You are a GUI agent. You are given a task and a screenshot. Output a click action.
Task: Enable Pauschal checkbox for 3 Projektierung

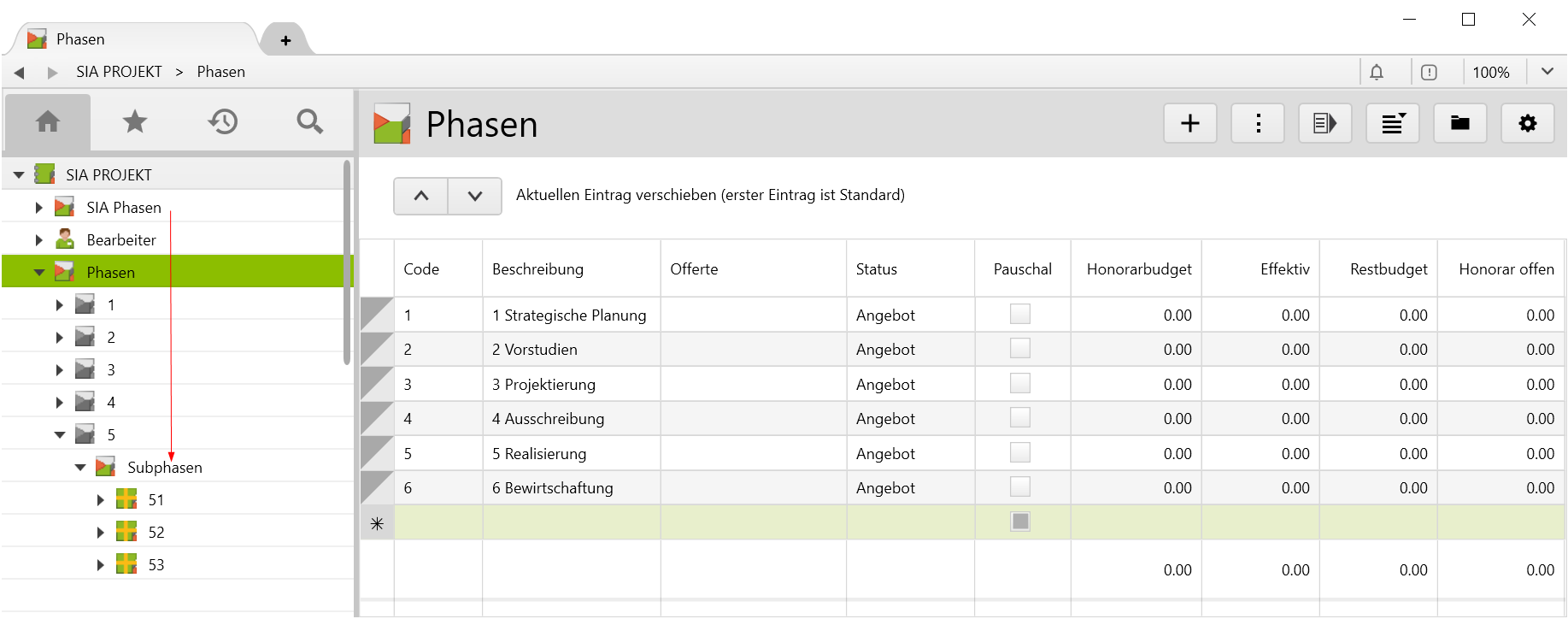1019,384
